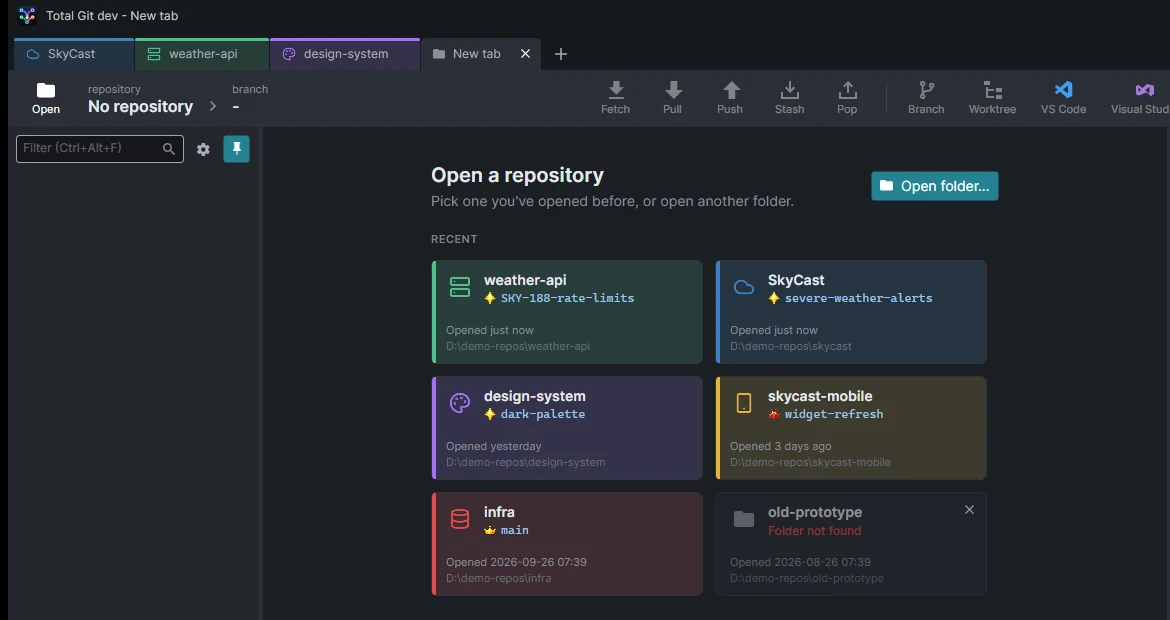
Task: Close the New tab tab
Action: point(525,54)
